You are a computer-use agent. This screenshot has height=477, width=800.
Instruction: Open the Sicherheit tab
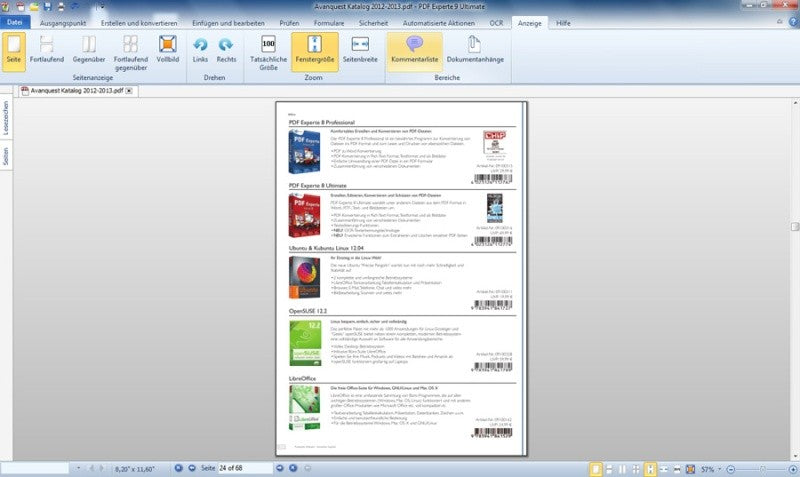373,23
